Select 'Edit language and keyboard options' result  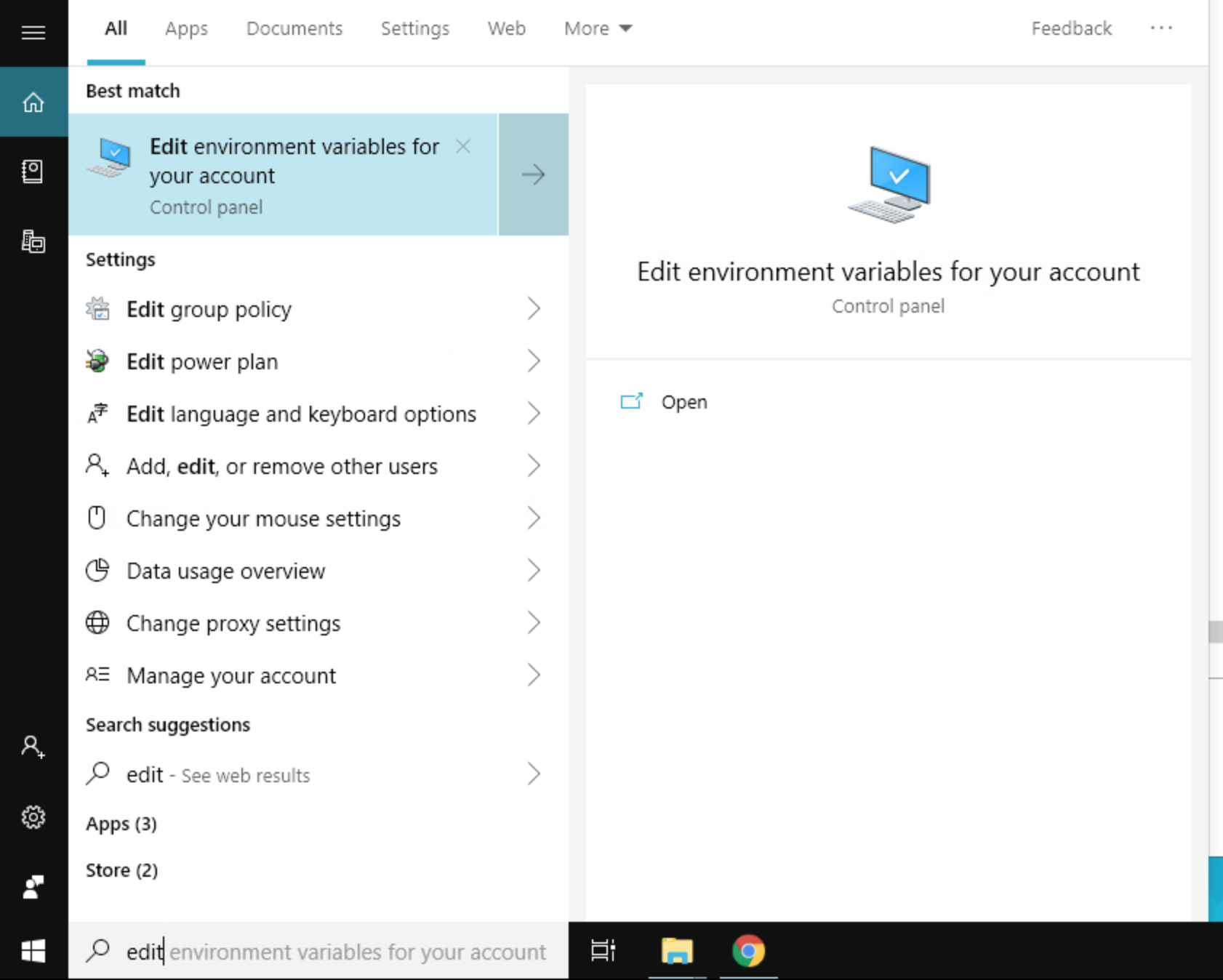318,414
